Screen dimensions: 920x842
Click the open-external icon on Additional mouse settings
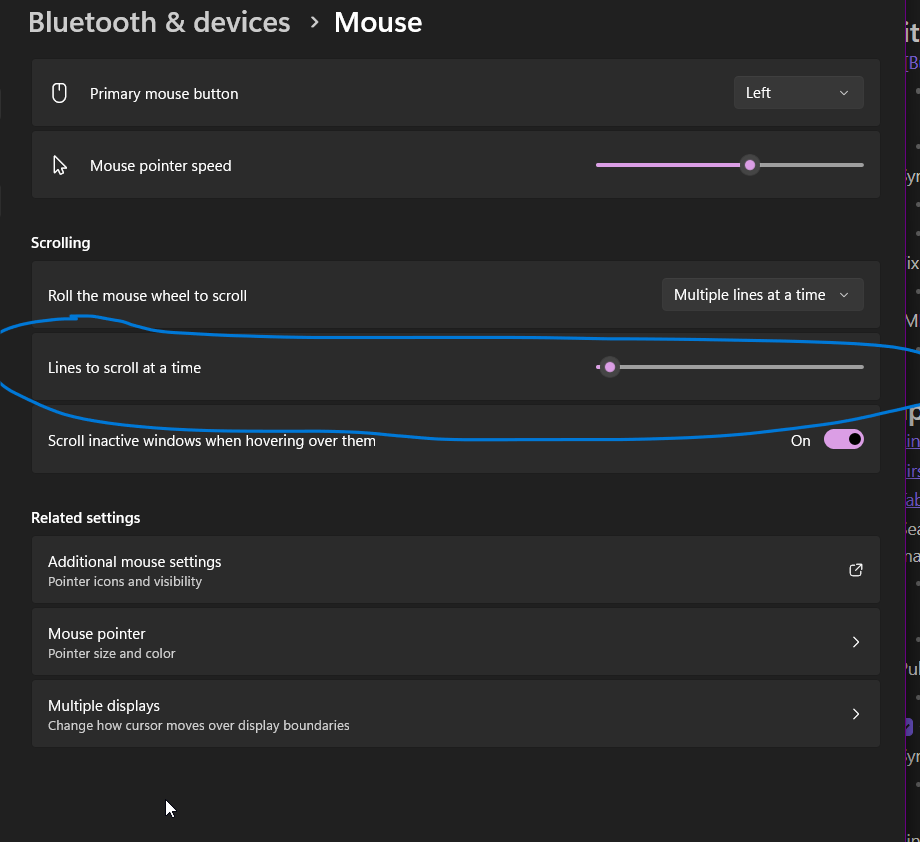tap(855, 570)
